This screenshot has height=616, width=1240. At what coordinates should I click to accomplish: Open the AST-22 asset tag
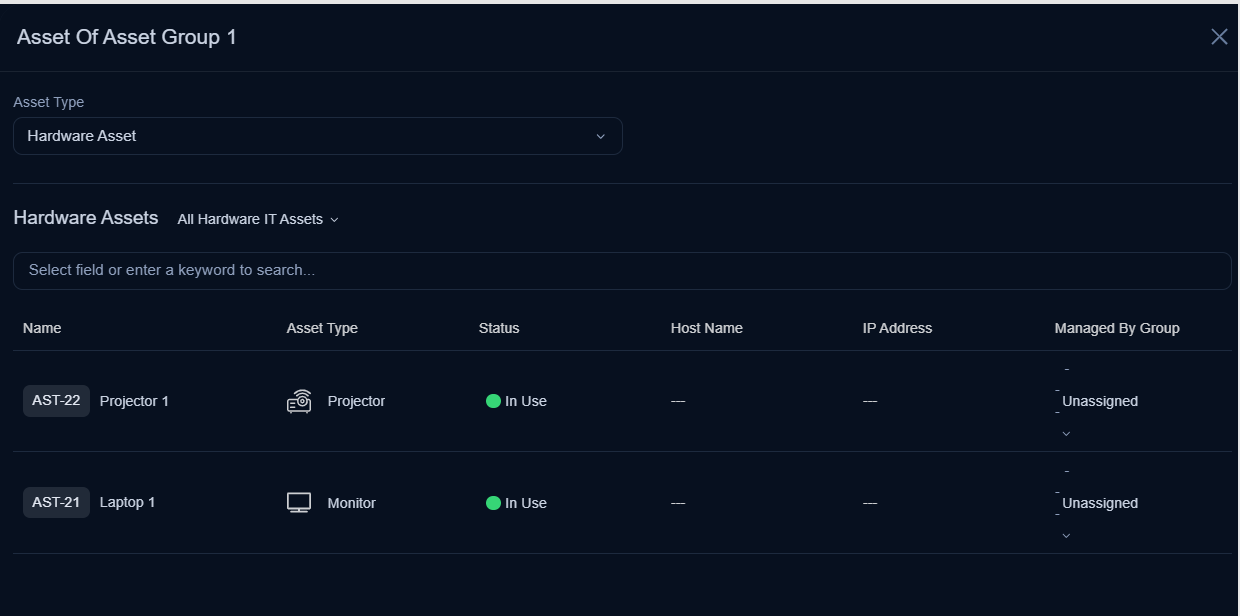click(56, 401)
